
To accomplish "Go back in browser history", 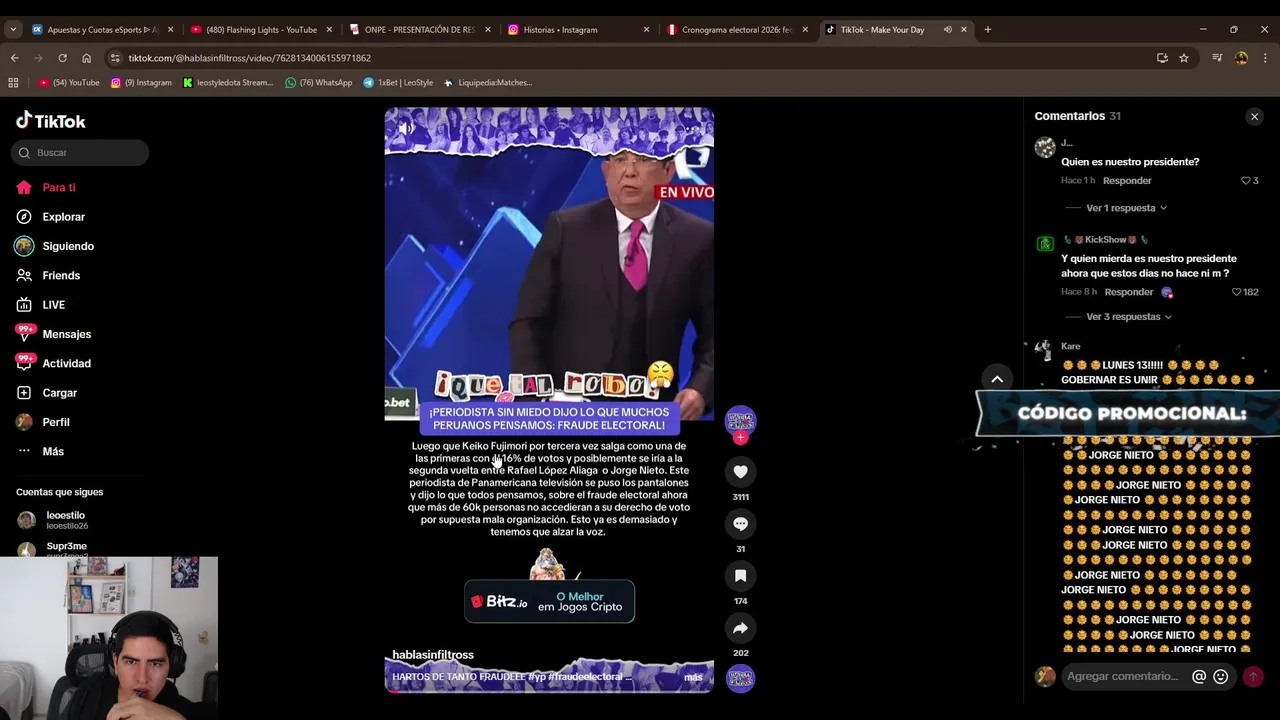I will (14, 58).
